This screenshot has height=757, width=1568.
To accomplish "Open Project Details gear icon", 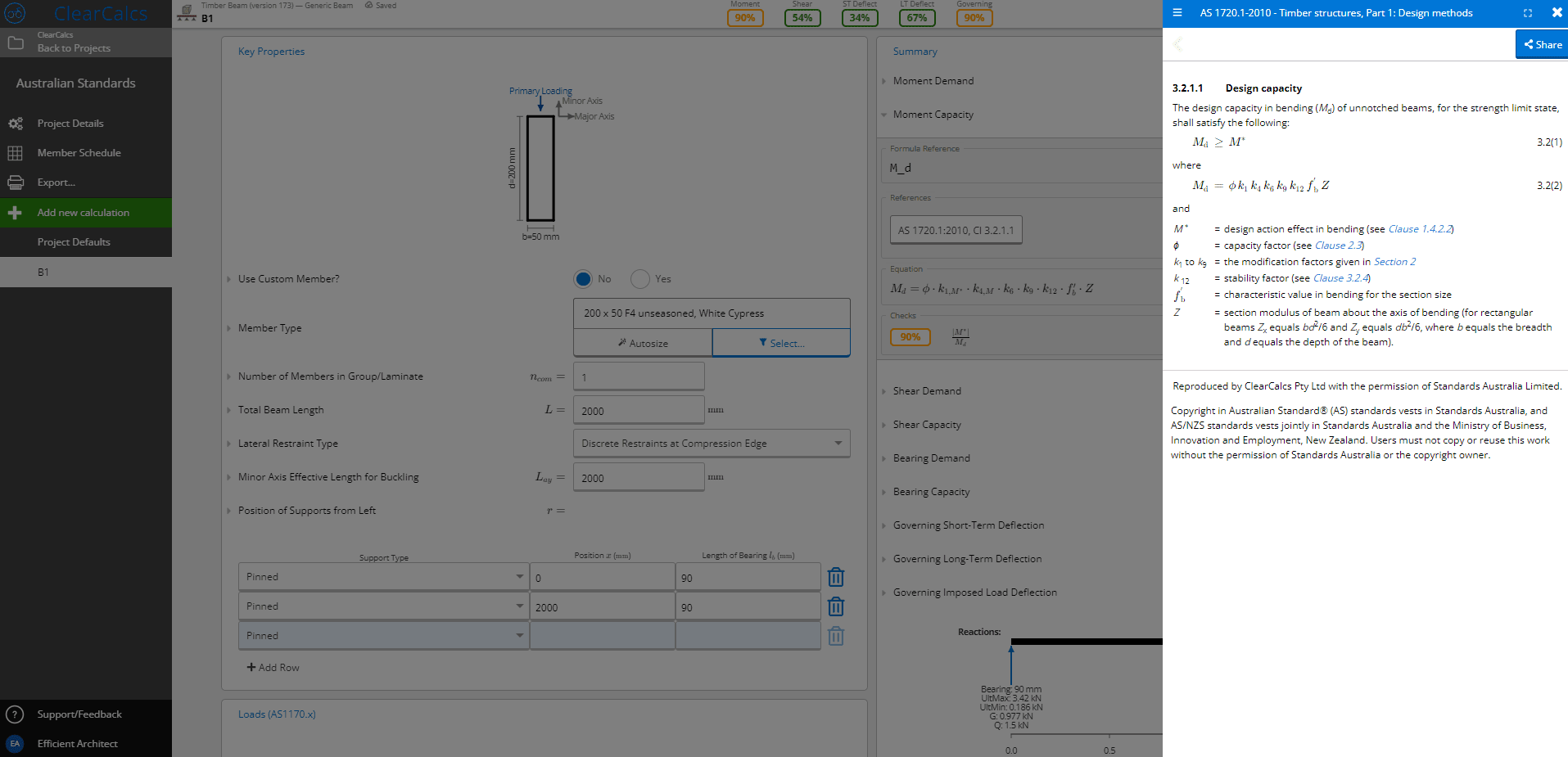I will pos(16,124).
